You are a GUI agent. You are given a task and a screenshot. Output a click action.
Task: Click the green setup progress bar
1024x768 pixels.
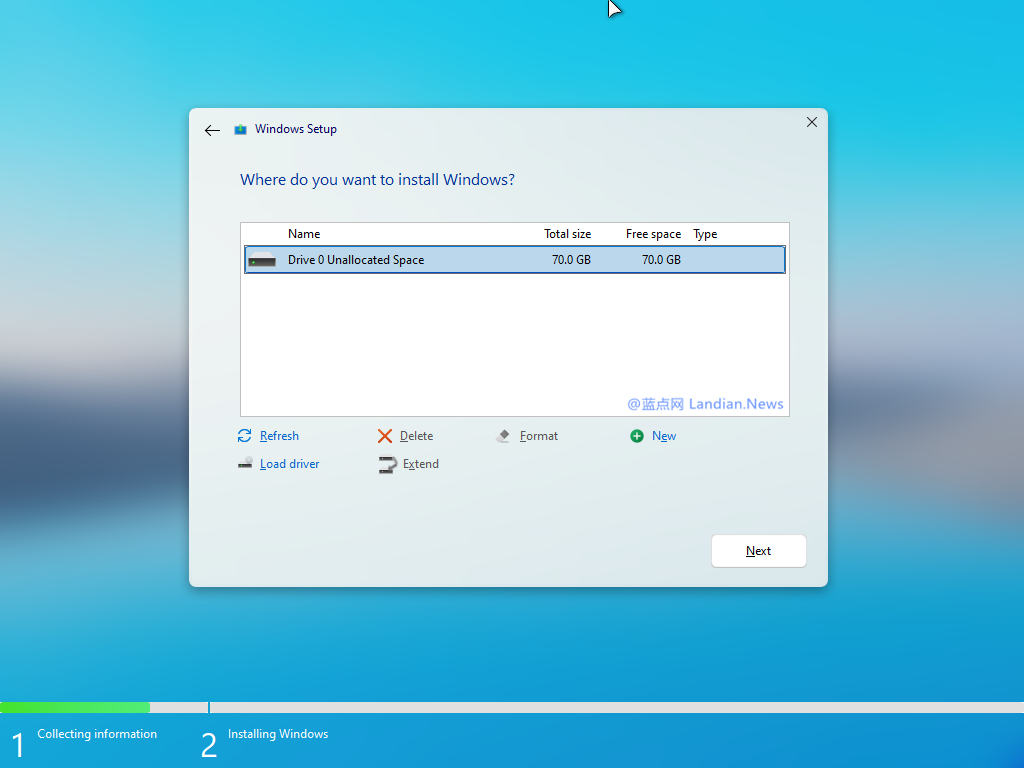[x=75, y=707]
